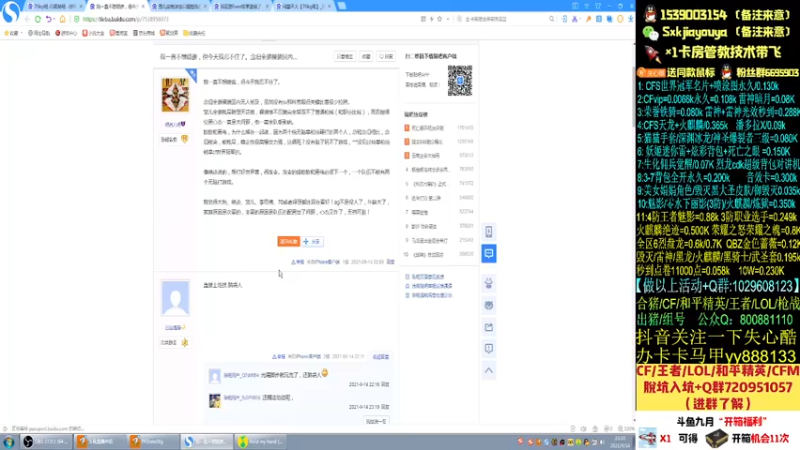Switch to the third browser tab
The image size is (800, 450).
pos(179,6)
